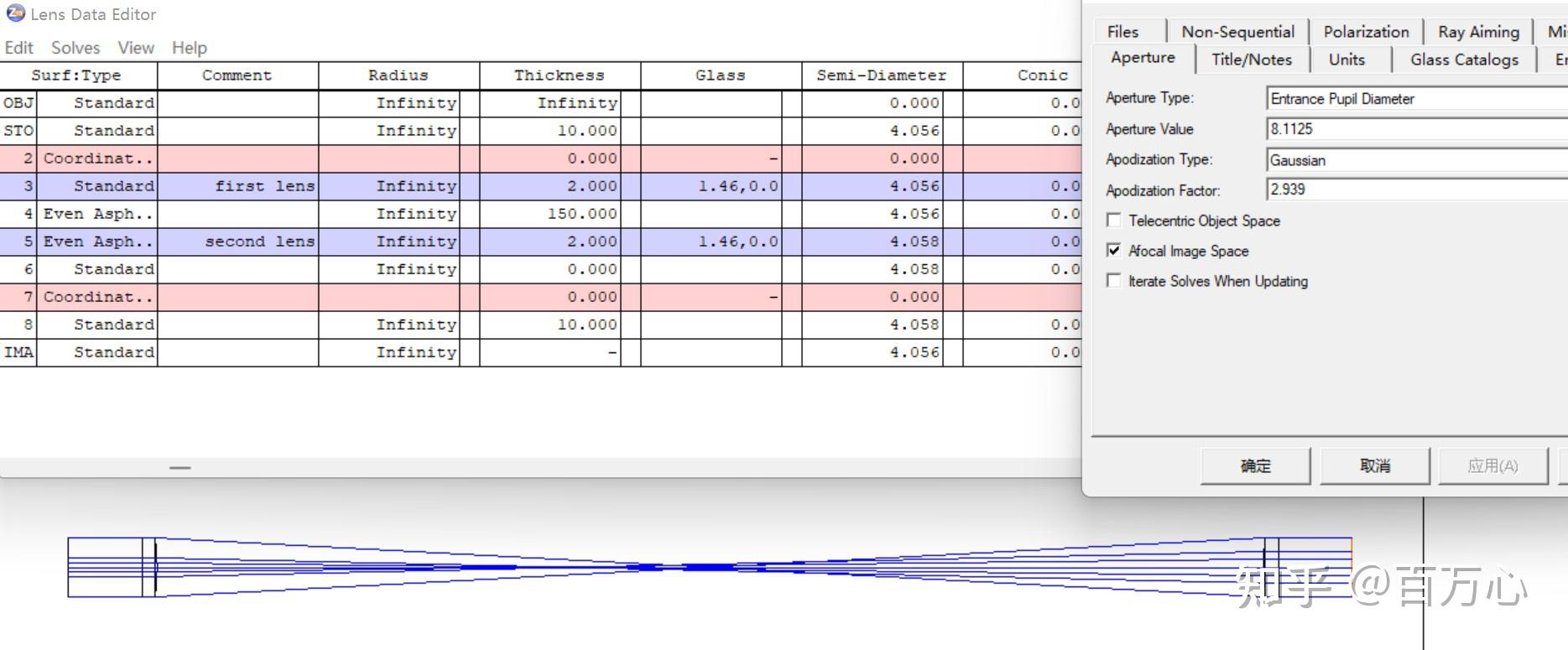Select the Polarization tab
This screenshot has width=1568, height=650.
(1366, 32)
